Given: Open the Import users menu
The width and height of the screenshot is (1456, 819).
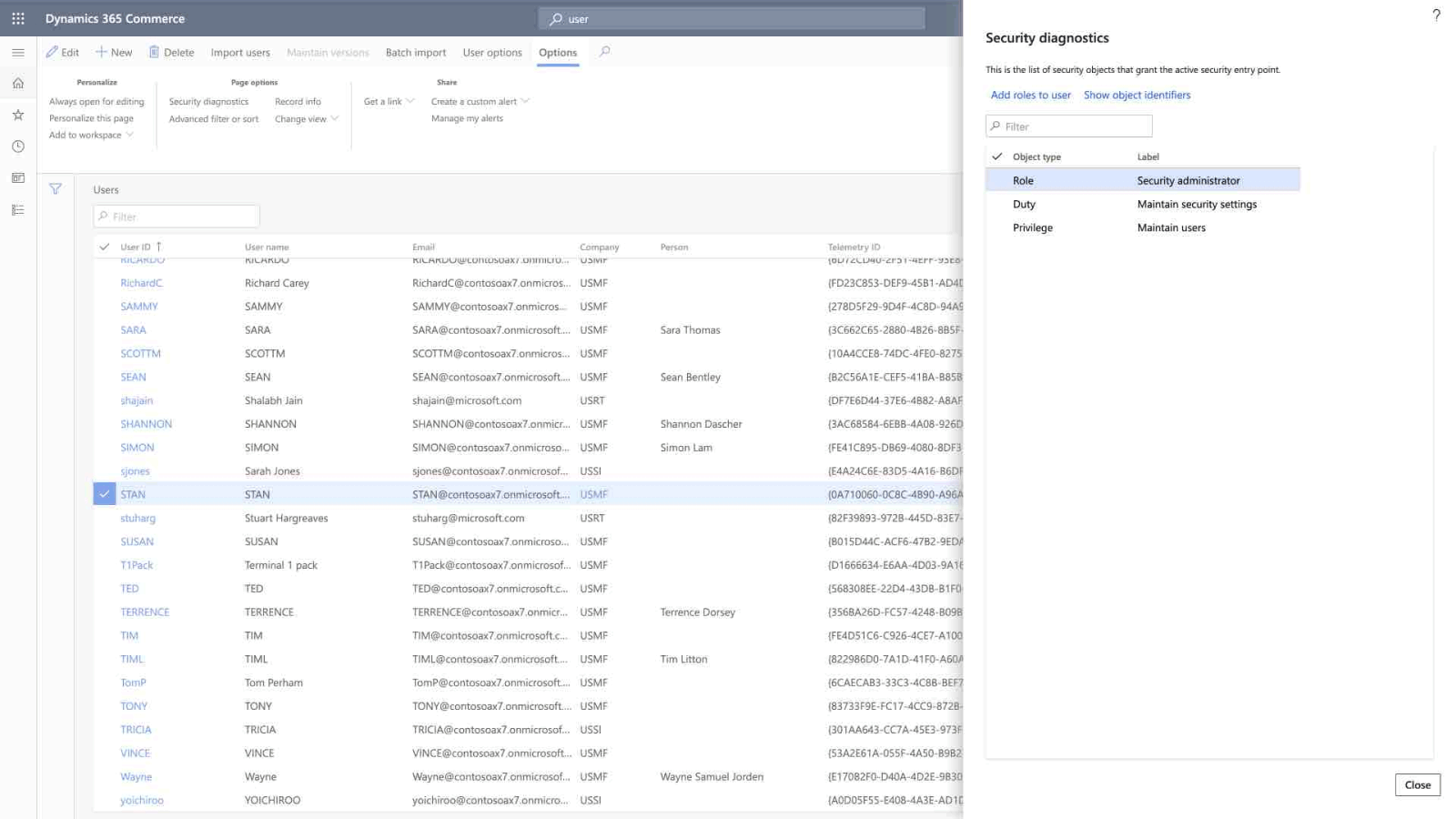Looking at the screenshot, I should [x=240, y=53].
